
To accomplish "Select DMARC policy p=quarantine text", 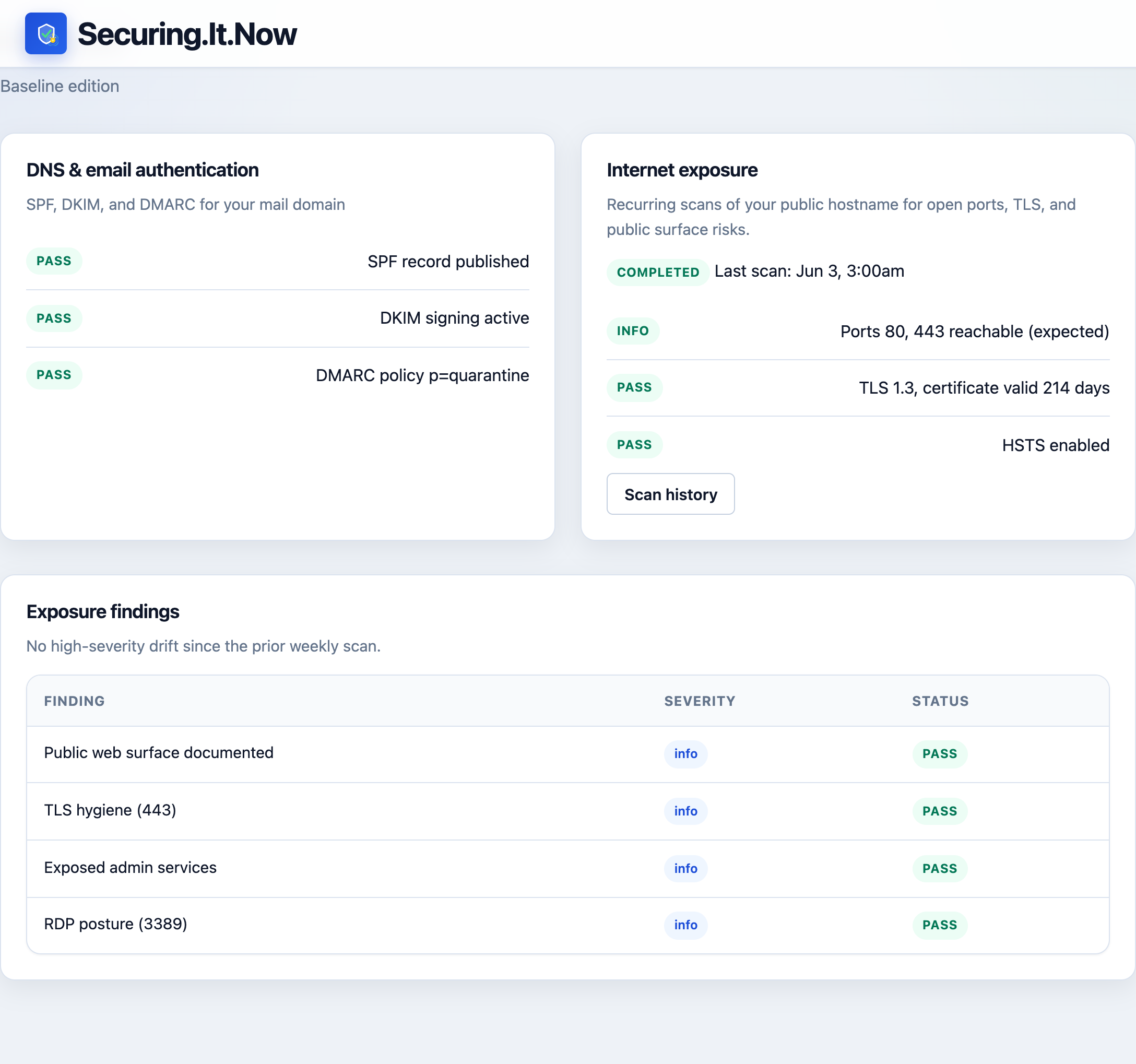I will point(422,375).
